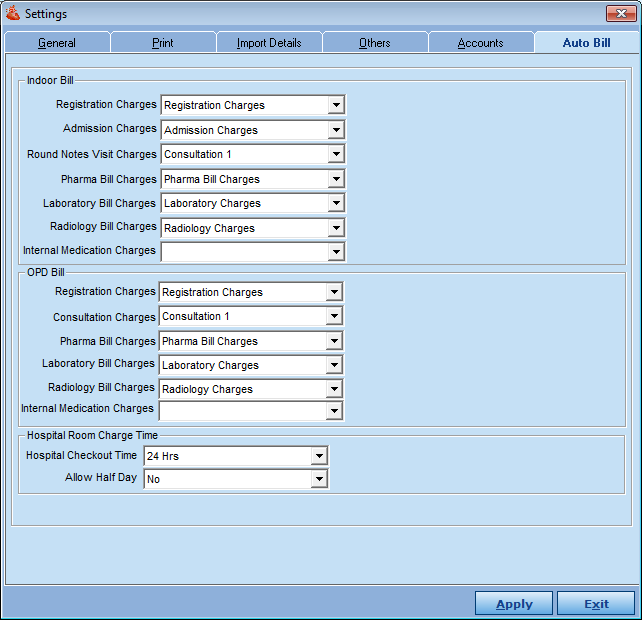Select the Others tab
Image resolution: width=642 pixels, height=620 pixels.
coord(374,43)
